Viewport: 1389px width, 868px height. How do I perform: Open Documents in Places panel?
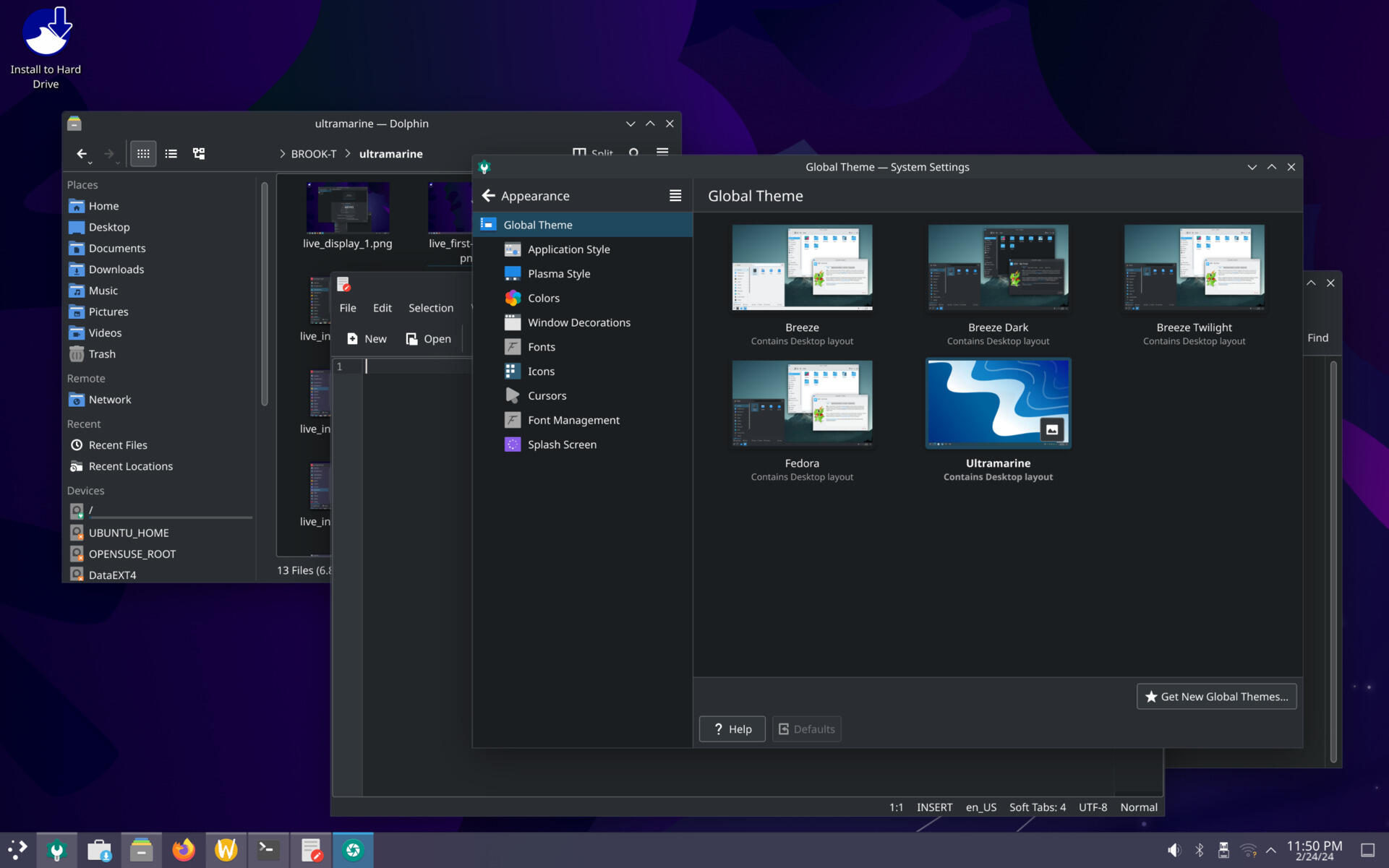(159, 248)
